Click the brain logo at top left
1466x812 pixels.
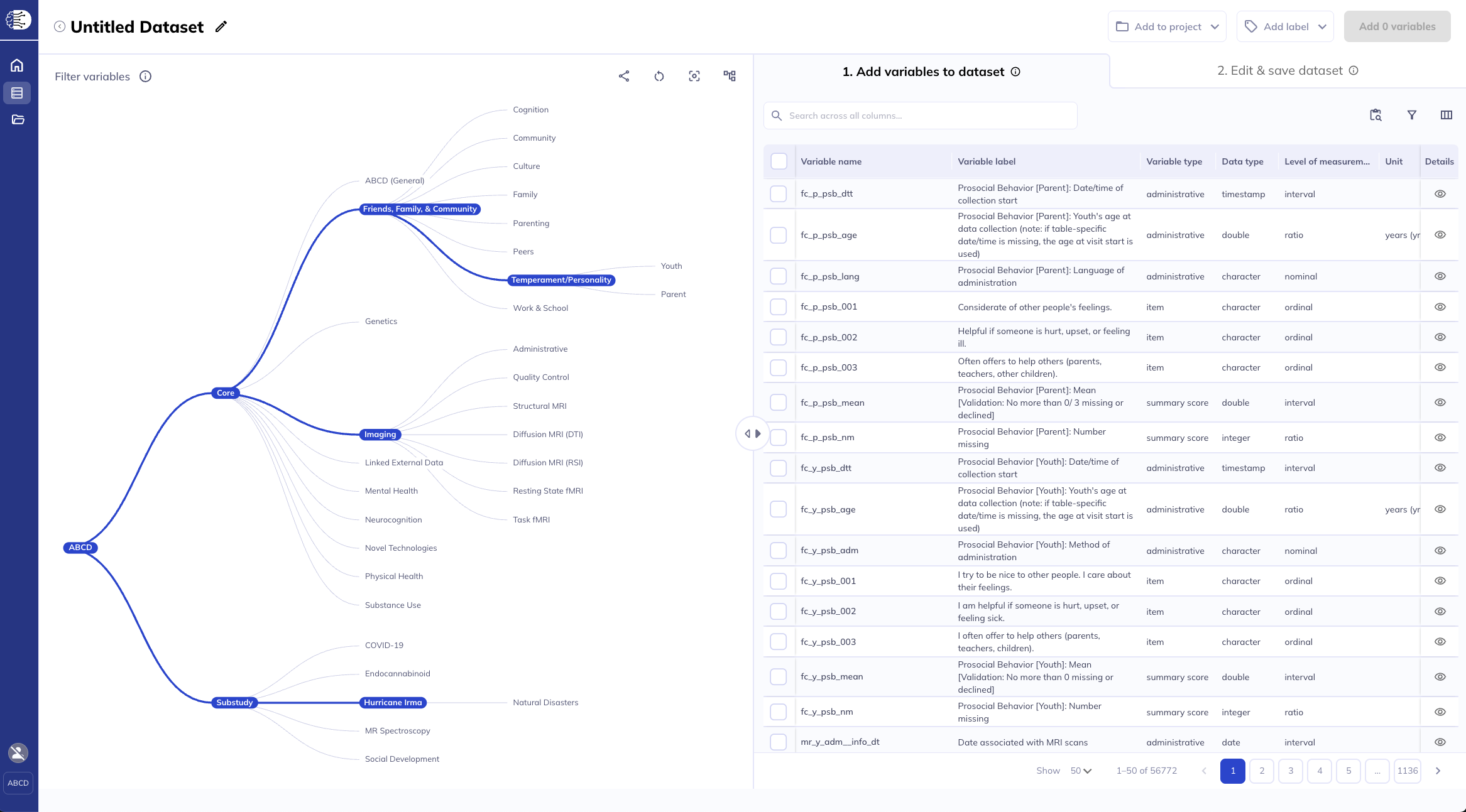[18, 19]
